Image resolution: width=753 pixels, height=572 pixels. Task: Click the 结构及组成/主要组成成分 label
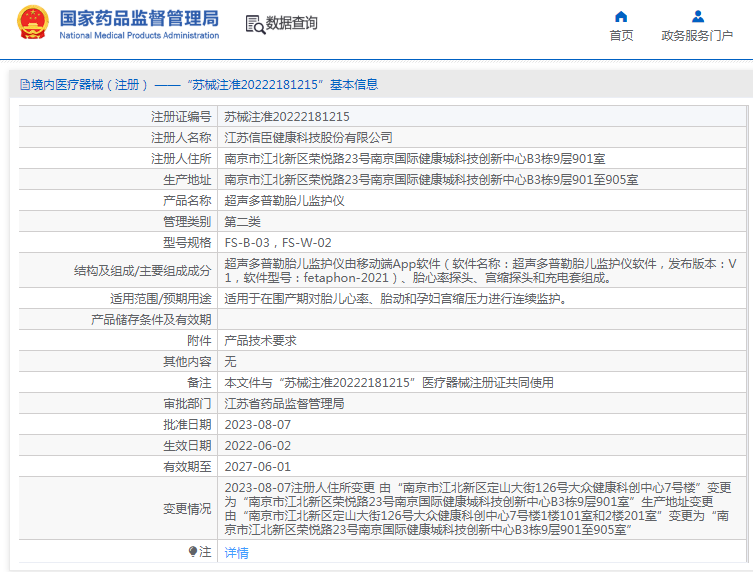pyautogui.click(x=143, y=271)
